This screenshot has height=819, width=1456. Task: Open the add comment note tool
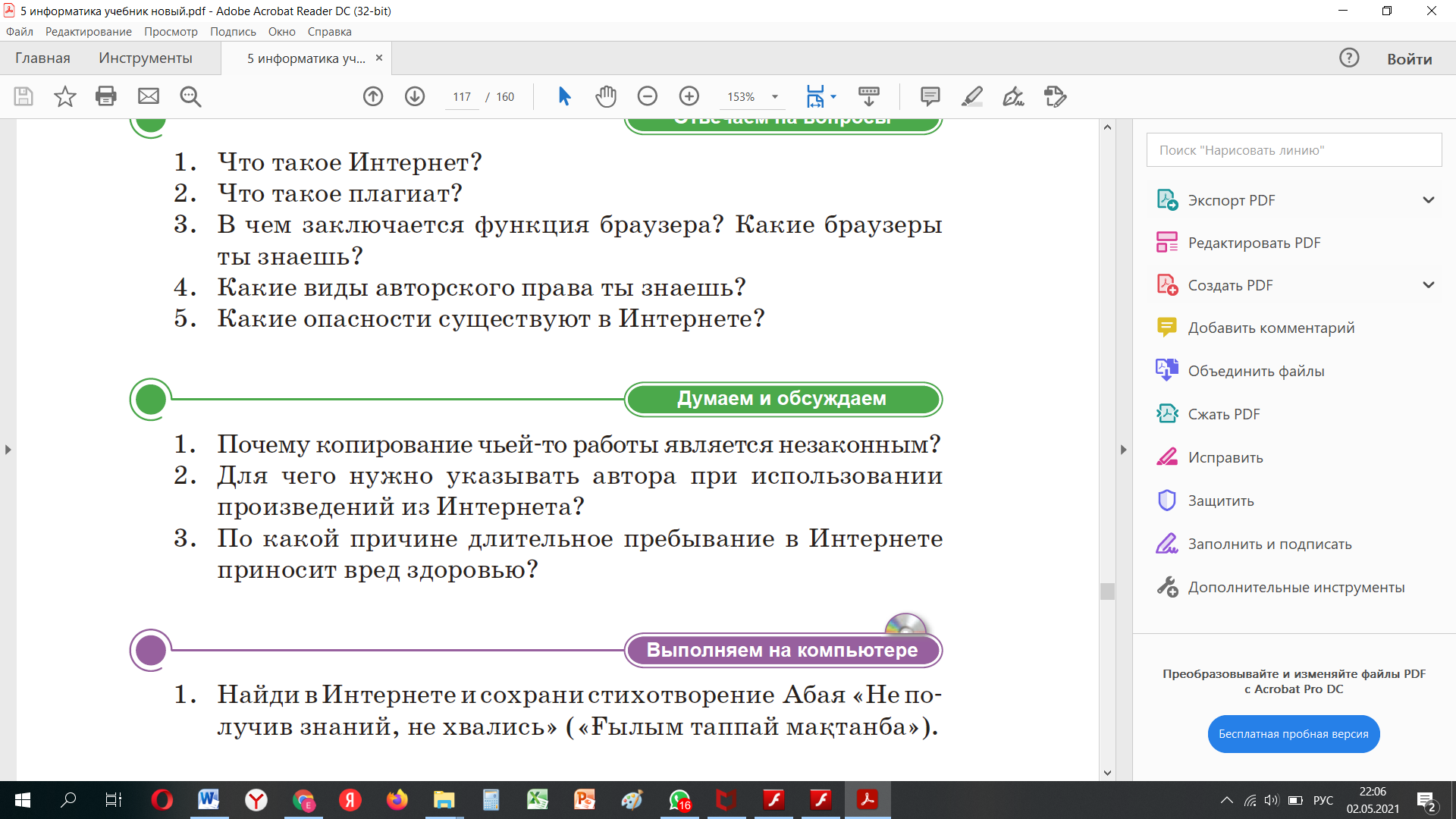pos(930,96)
